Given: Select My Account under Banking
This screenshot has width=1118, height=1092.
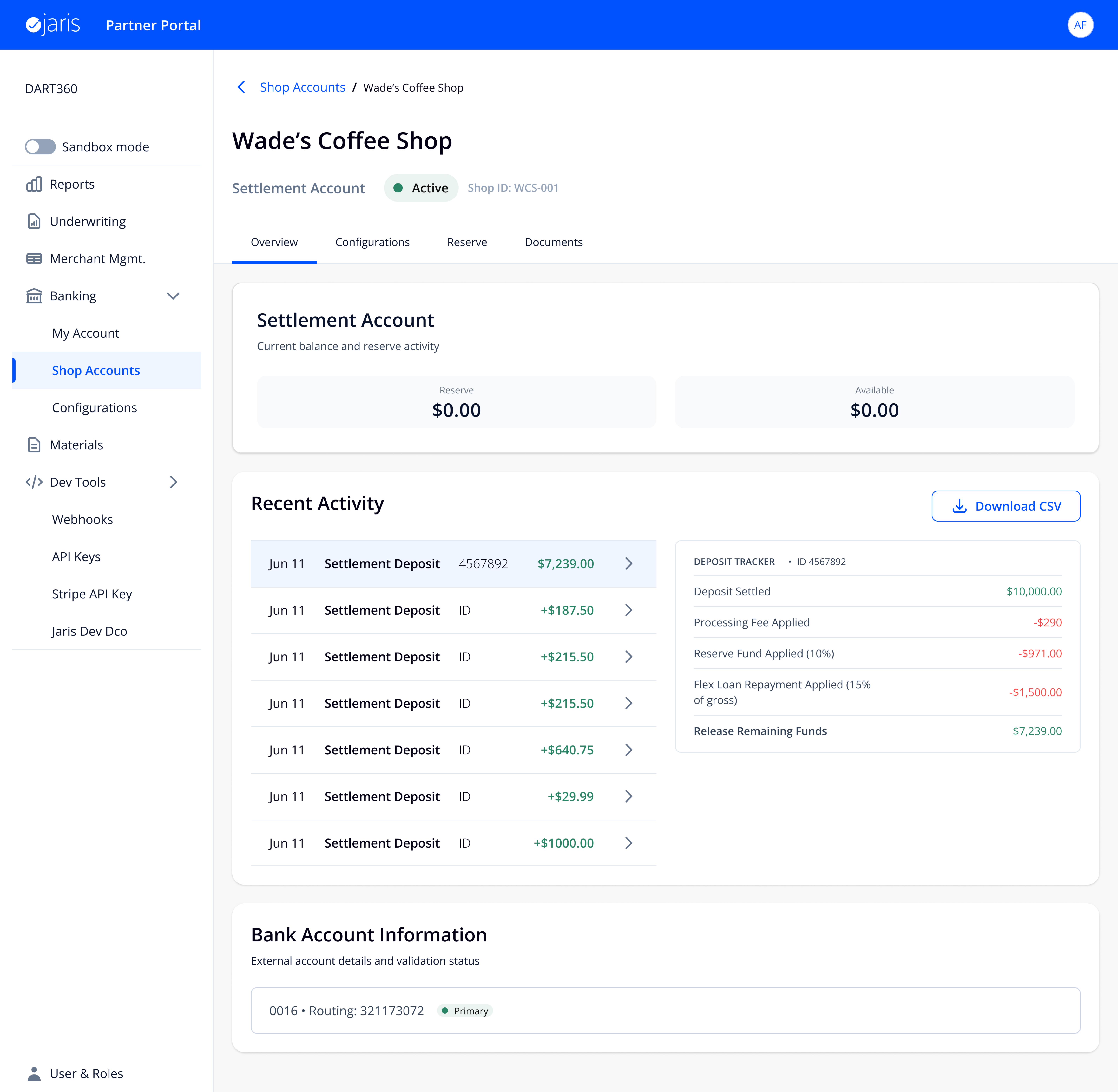Looking at the screenshot, I should (107, 333).
